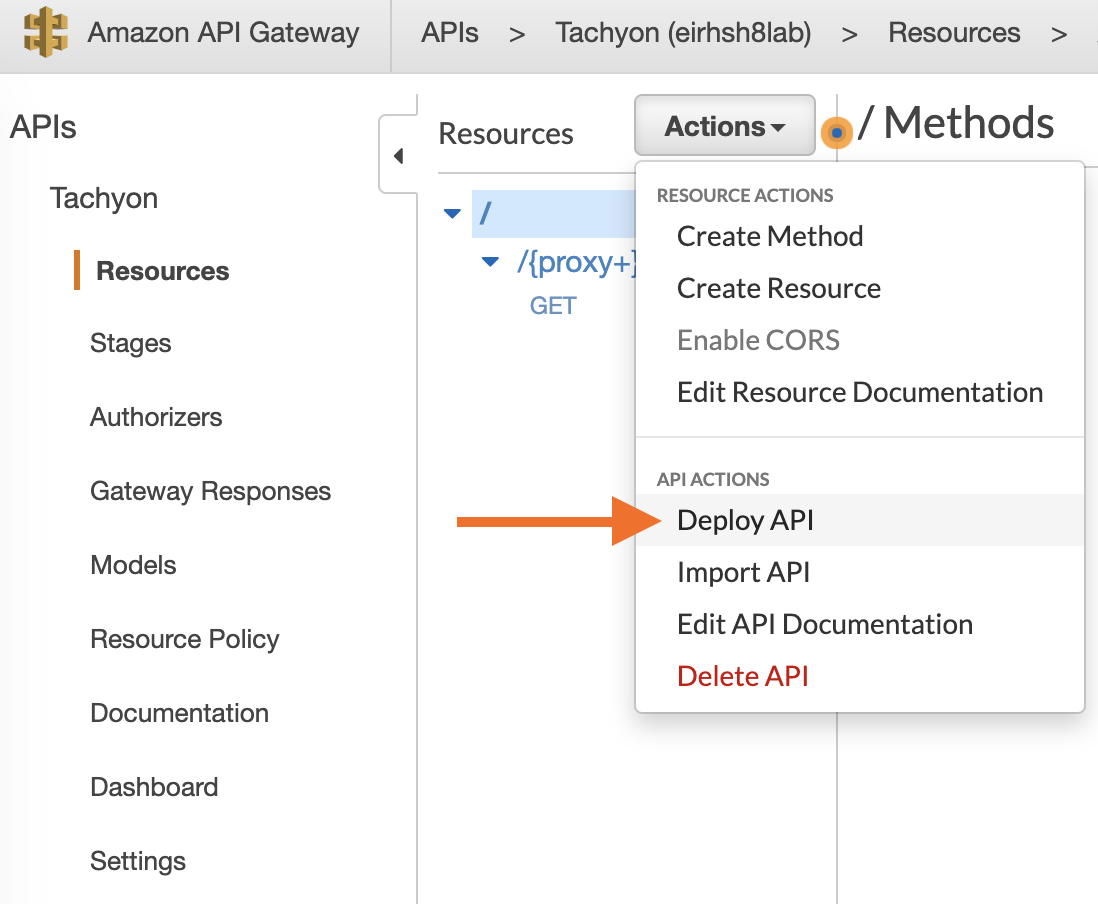This screenshot has width=1098, height=904.
Task: Open the Actions dropdown button
Action: click(x=725, y=126)
